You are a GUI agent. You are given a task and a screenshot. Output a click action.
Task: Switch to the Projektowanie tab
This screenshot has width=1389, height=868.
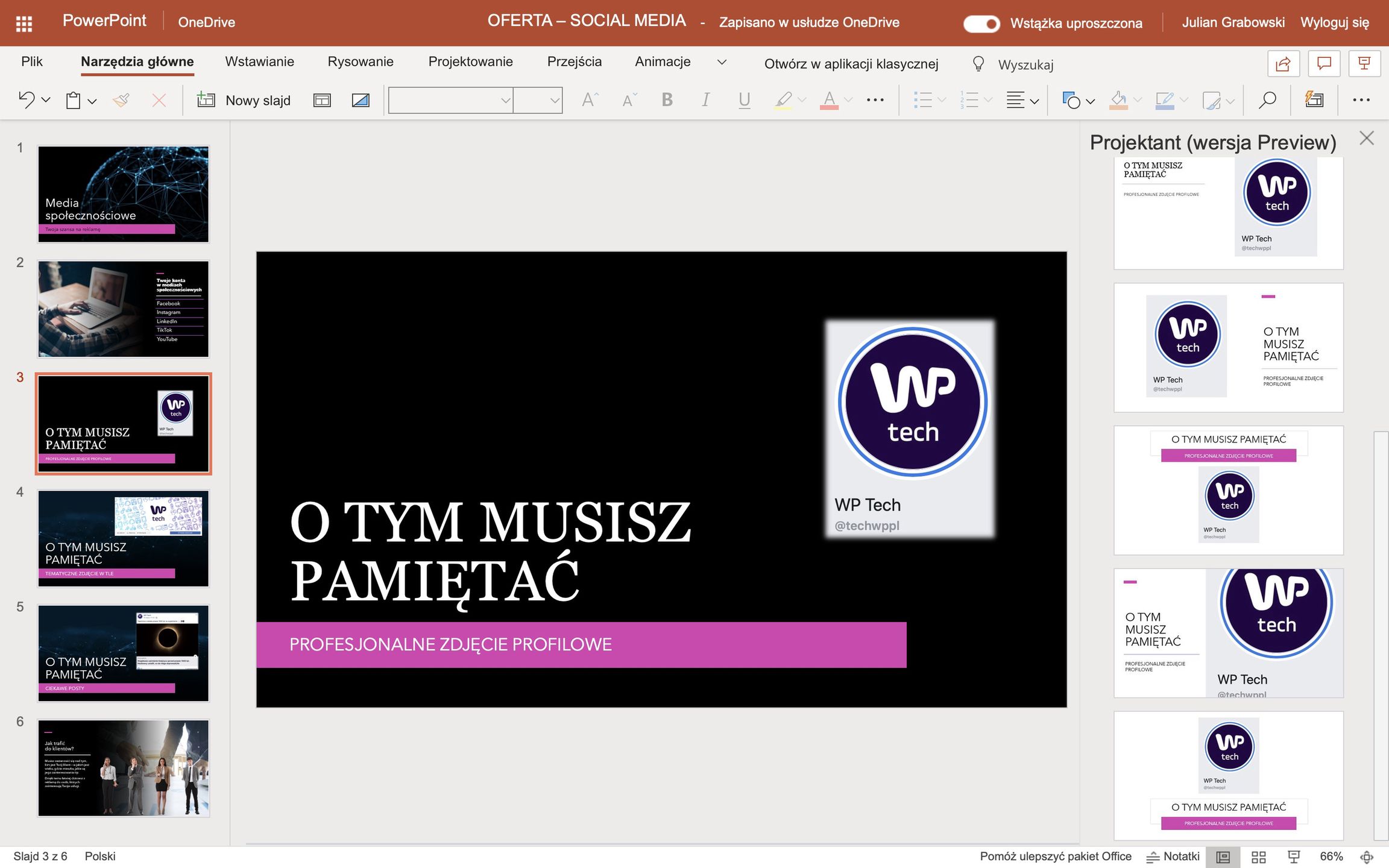click(x=471, y=61)
